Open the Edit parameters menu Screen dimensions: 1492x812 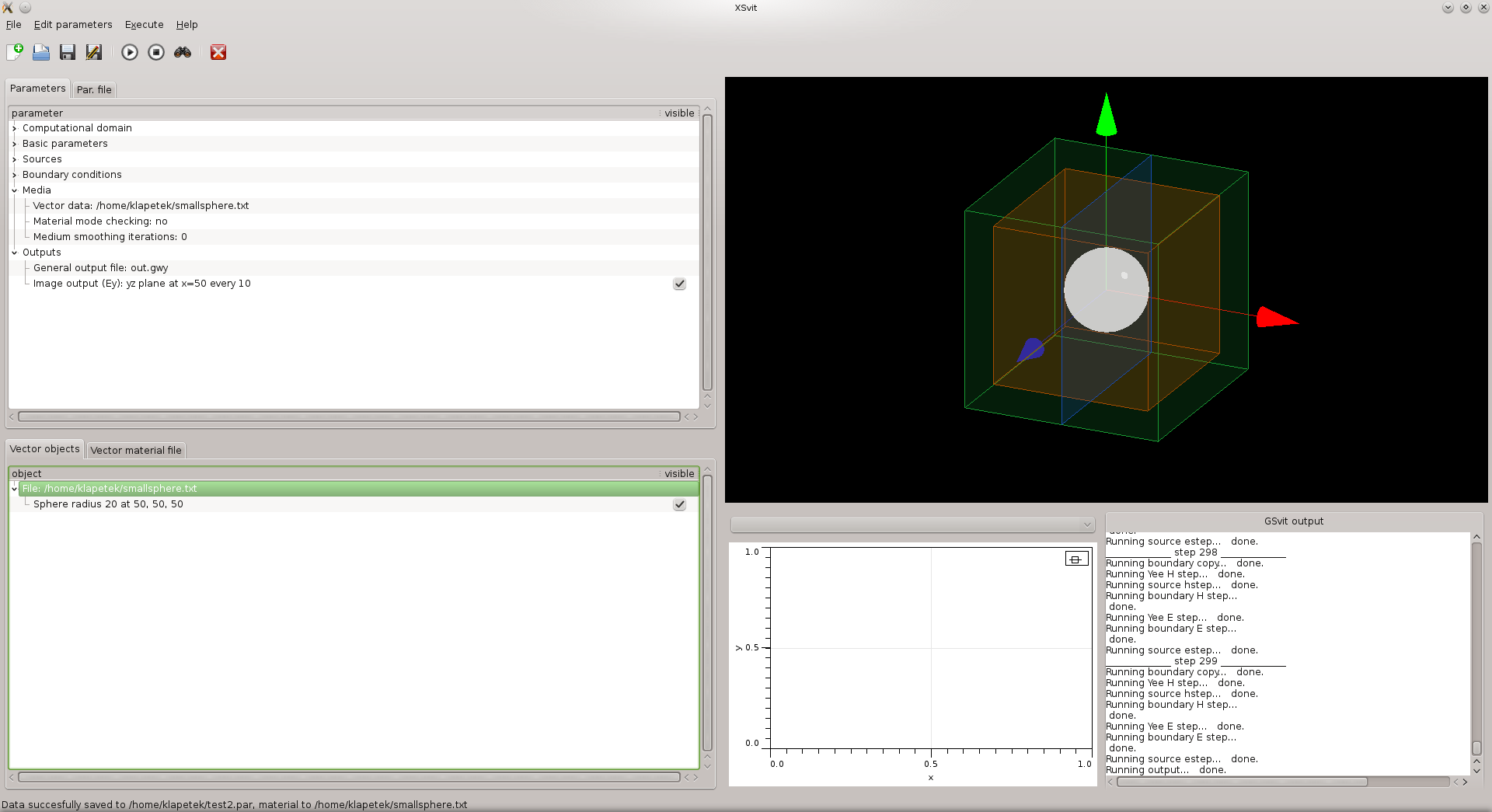point(73,25)
